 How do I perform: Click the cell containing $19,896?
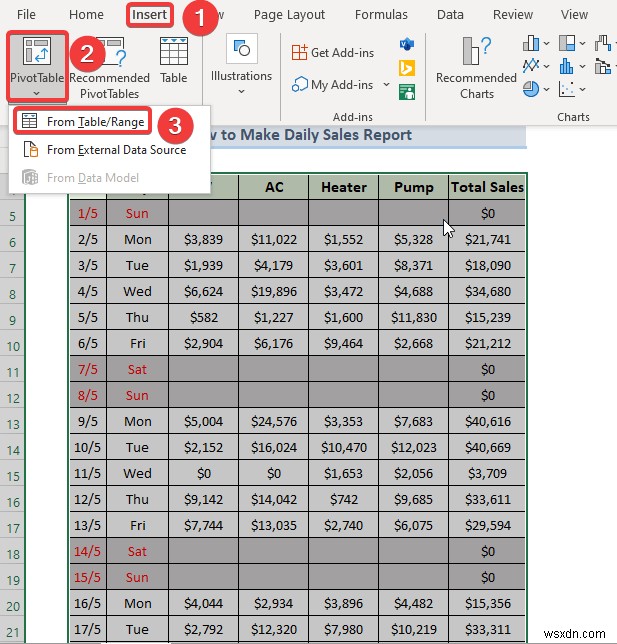coord(274,291)
